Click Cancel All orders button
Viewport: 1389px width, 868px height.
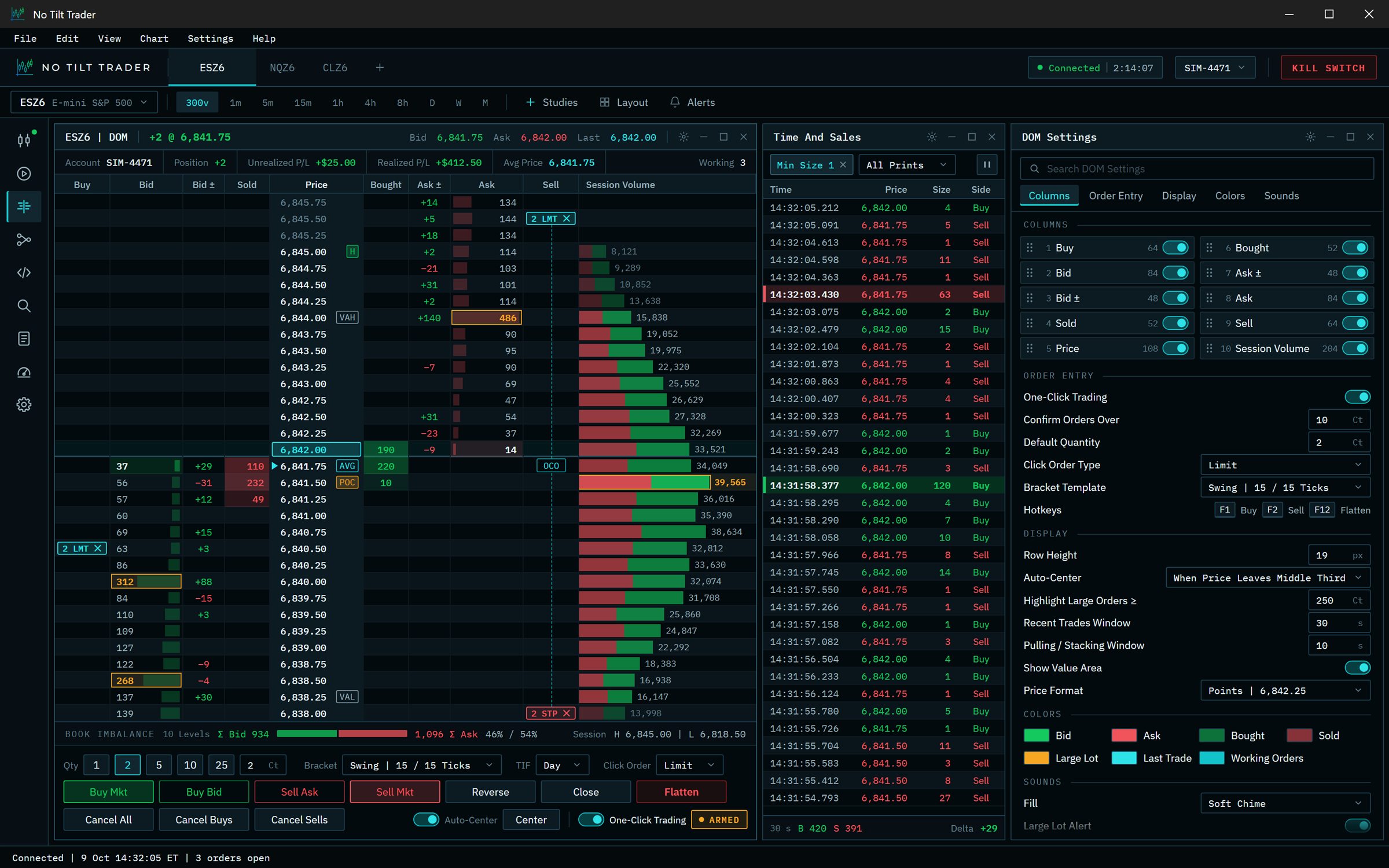[x=108, y=820]
